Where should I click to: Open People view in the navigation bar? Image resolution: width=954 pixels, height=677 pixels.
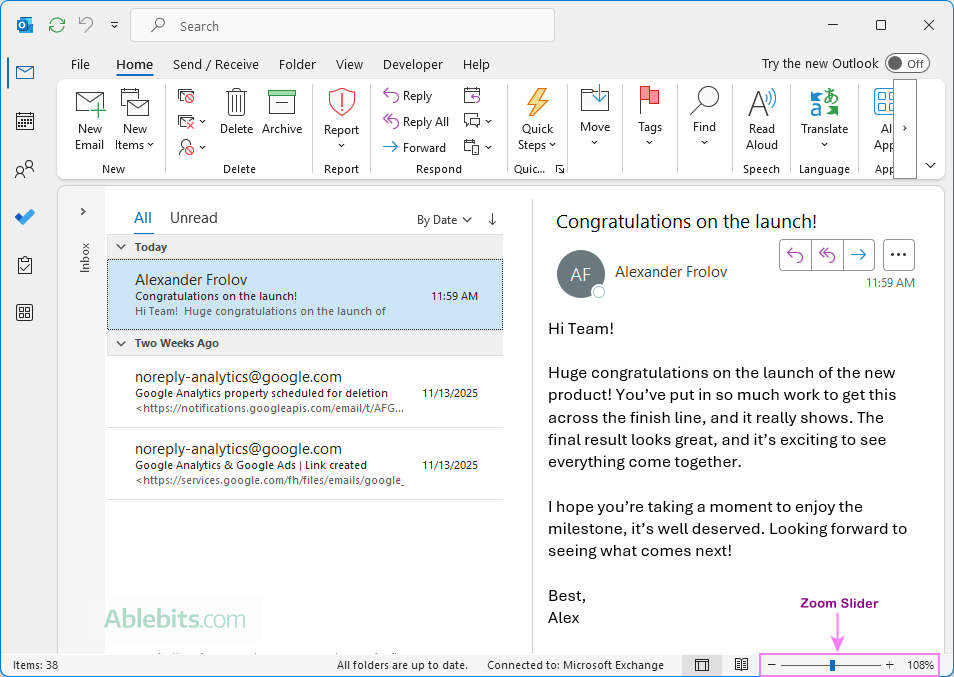pos(24,169)
